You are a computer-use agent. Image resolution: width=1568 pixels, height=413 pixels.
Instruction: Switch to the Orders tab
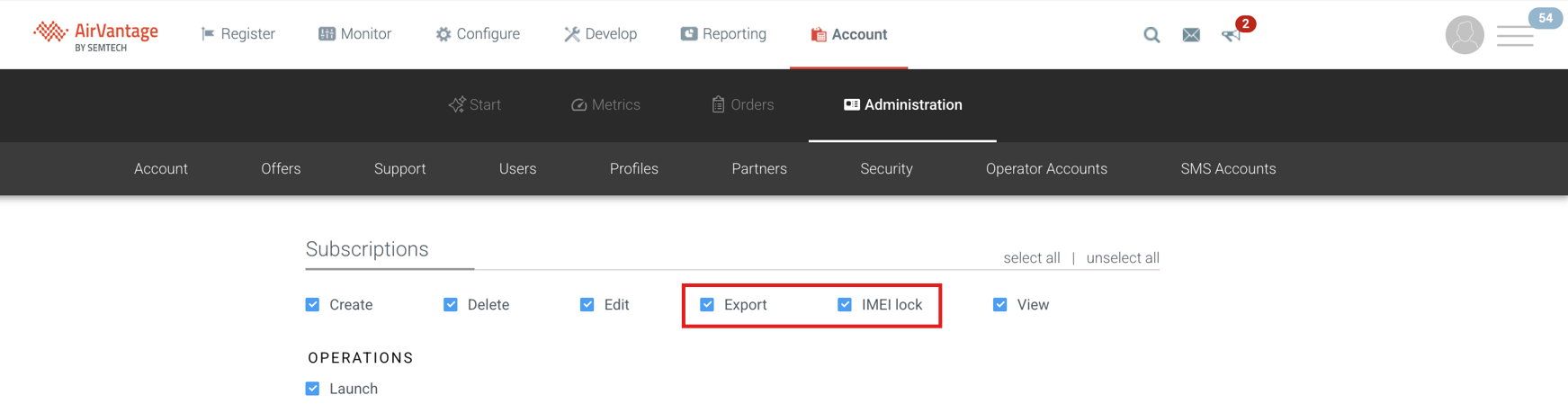click(742, 105)
